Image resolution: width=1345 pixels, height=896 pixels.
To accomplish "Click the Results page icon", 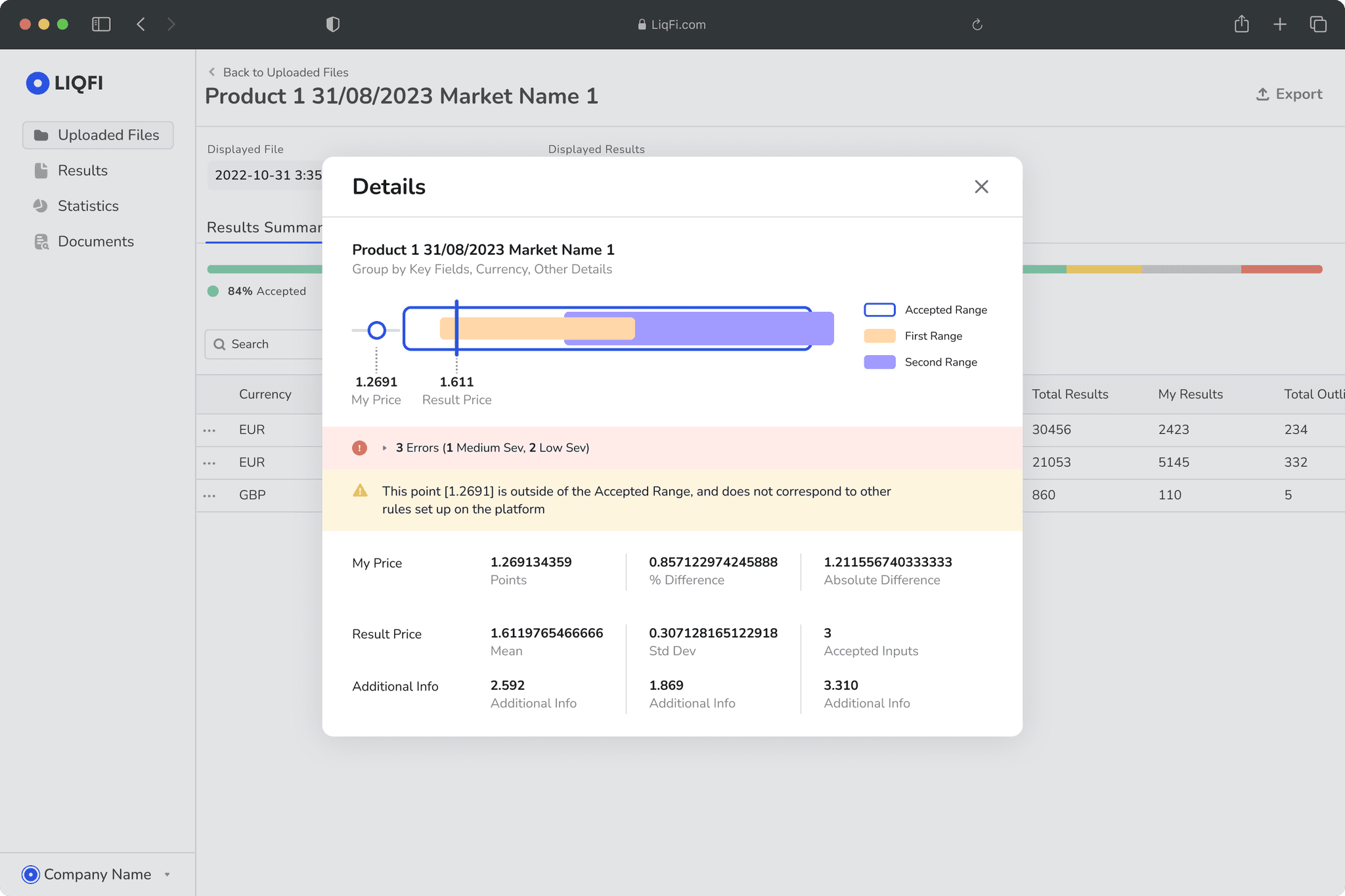I will click(x=41, y=171).
